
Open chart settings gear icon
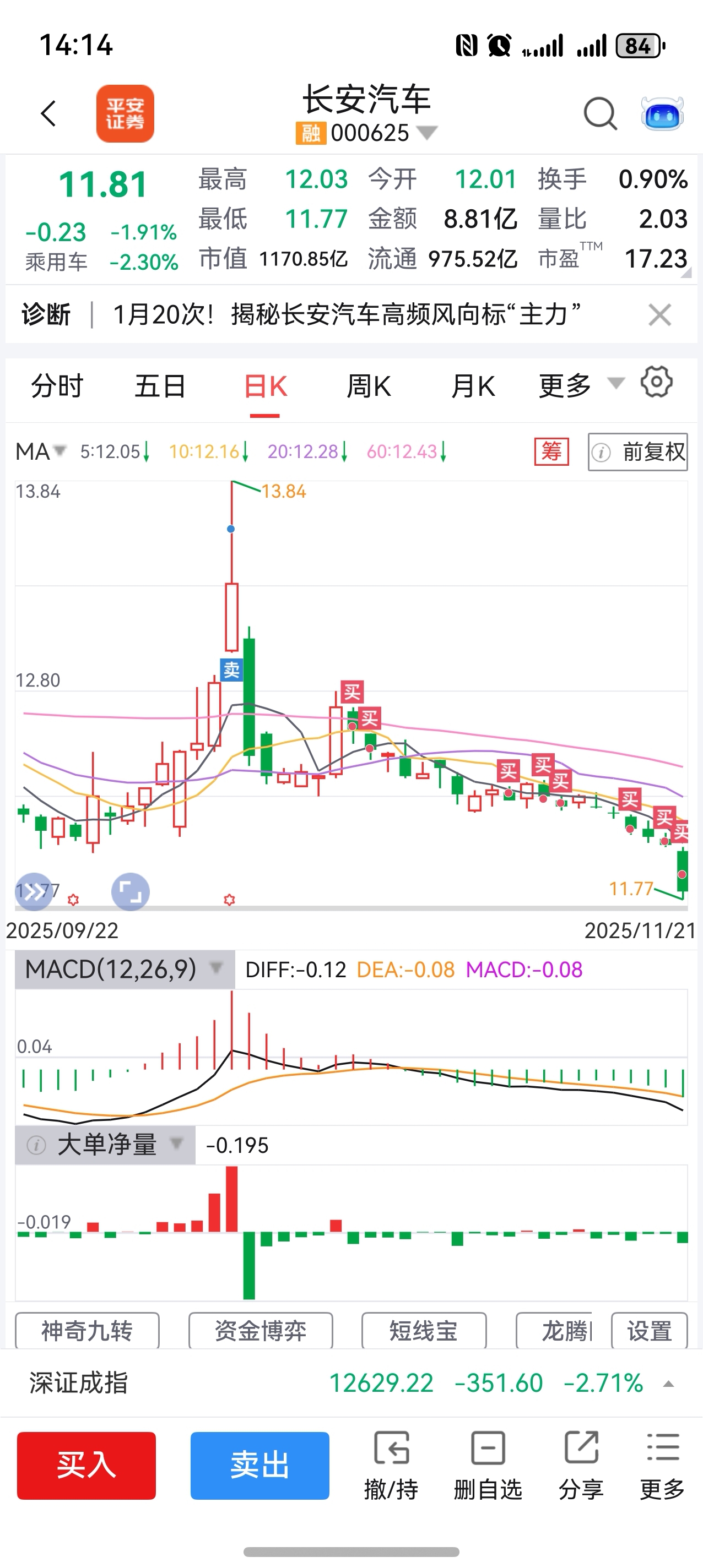pyautogui.click(x=657, y=382)
